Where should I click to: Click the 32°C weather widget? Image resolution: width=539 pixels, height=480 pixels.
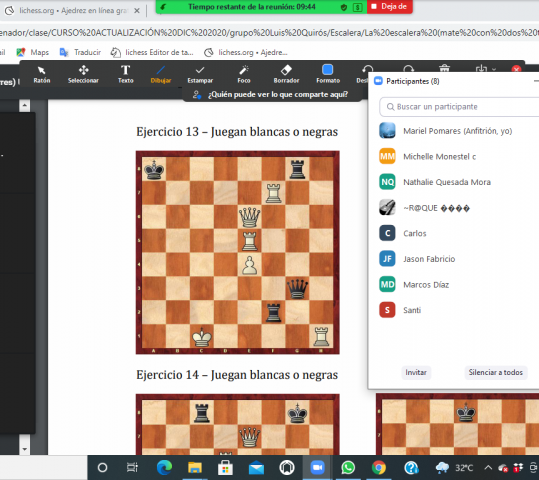(454, 468)
